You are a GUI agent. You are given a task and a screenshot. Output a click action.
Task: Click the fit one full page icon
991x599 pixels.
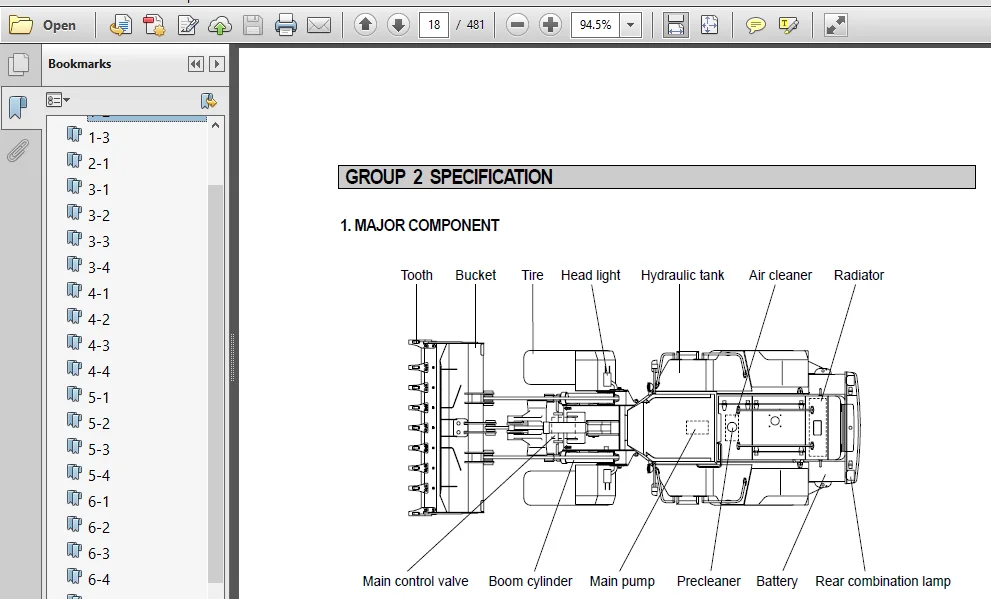pos(709,25)
